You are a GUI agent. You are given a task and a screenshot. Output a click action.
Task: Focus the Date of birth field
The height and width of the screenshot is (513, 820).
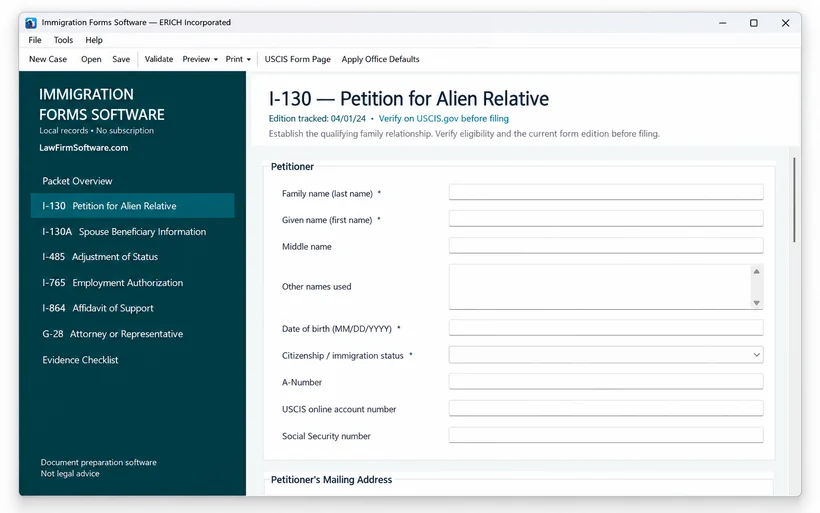[x=606, y=327]
